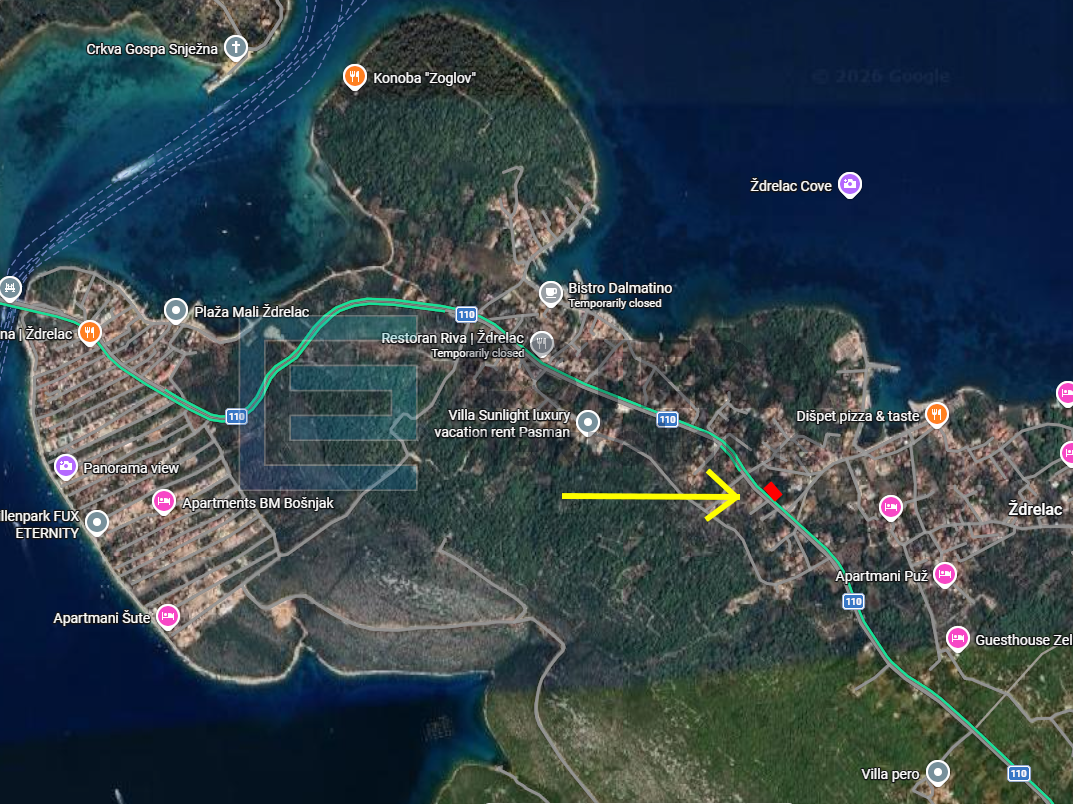Click the Guesthouse Zel bed marker
The width and height of the screenshot is (1073, 804).
pyautogui.click(x=957, y=637)
